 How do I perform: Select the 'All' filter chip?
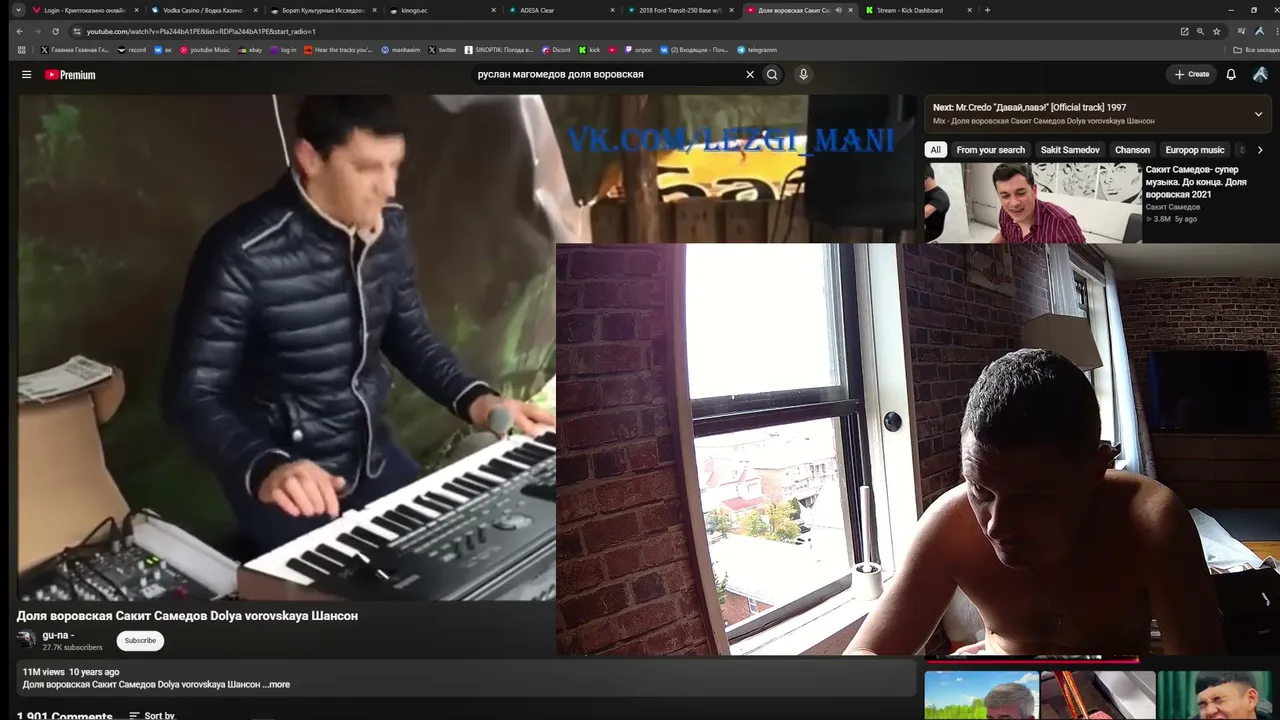click(935, 150)
